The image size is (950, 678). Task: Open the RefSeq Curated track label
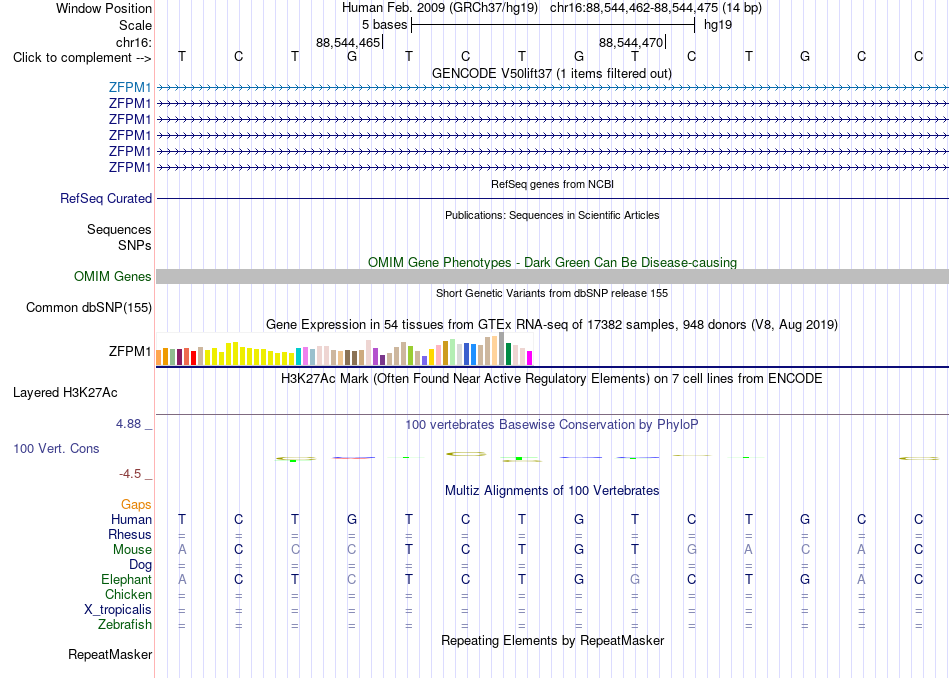(x=105, y=198)
